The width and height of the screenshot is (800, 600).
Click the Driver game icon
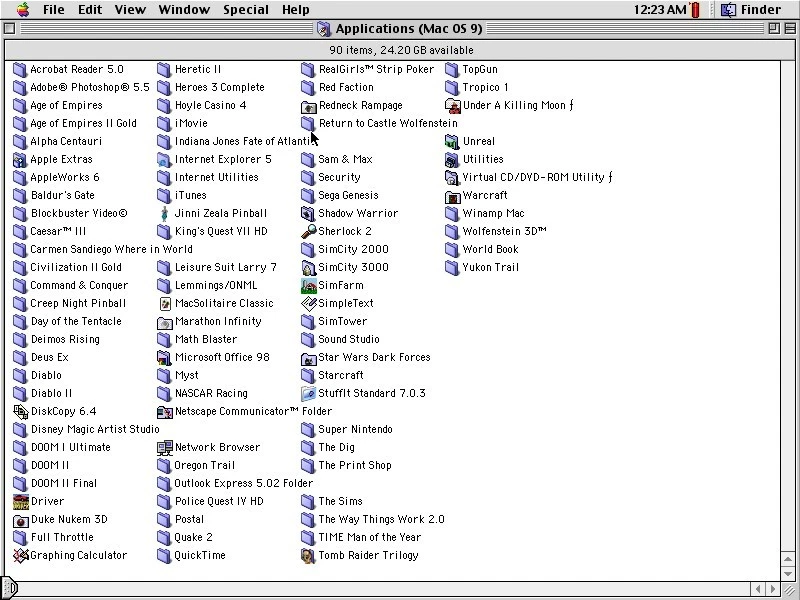pyautogui.click(x=21, y=502)
